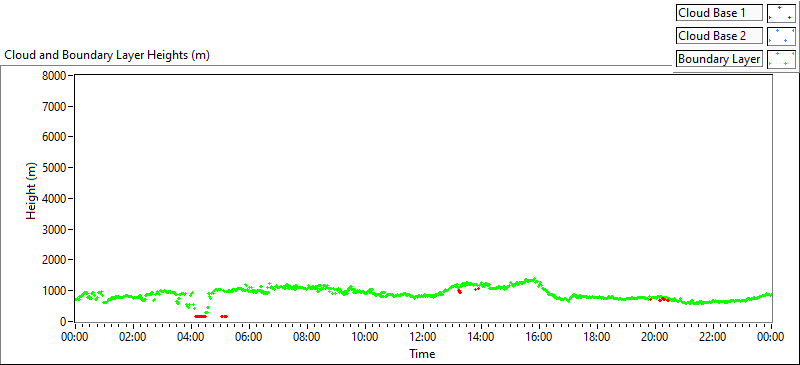Click the ending 00:00 time axis label
The height and width of the screenshot is (365, 800).
(x=771, y=337)
